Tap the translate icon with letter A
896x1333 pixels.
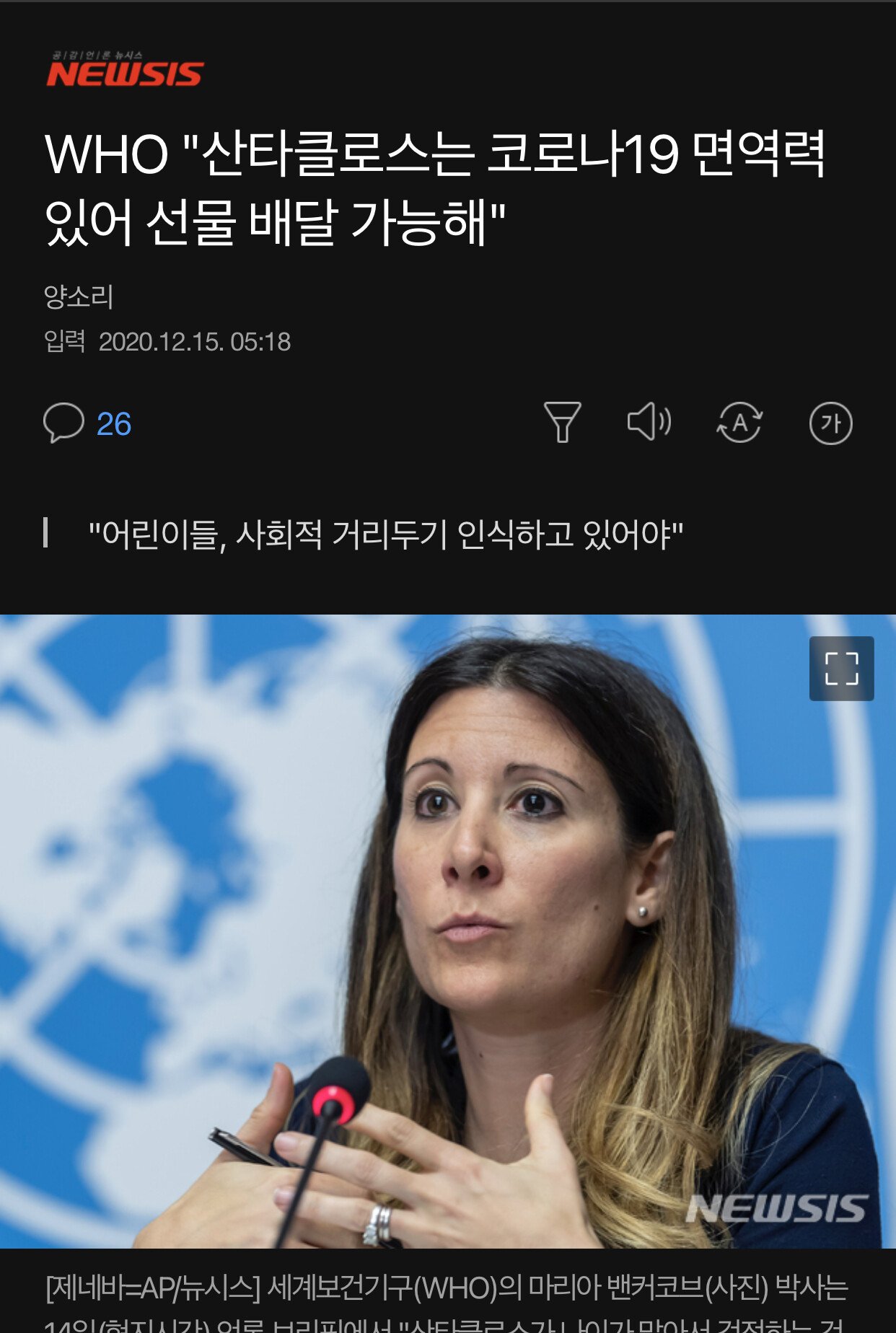[739, 423]
